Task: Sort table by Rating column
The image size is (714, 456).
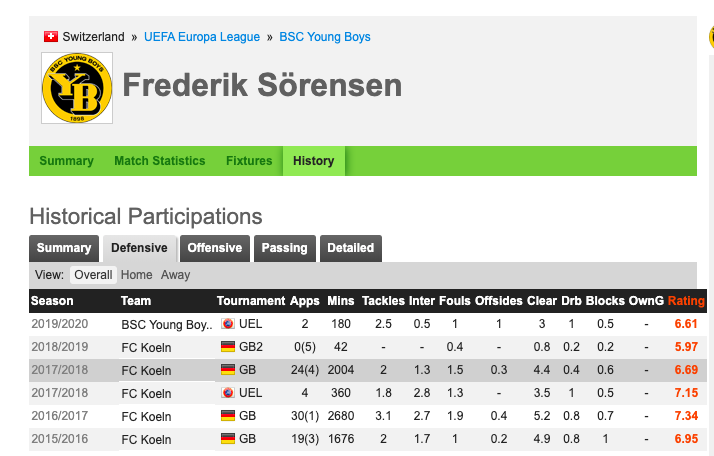Action: pyautogui.click(x=686, y=301)
